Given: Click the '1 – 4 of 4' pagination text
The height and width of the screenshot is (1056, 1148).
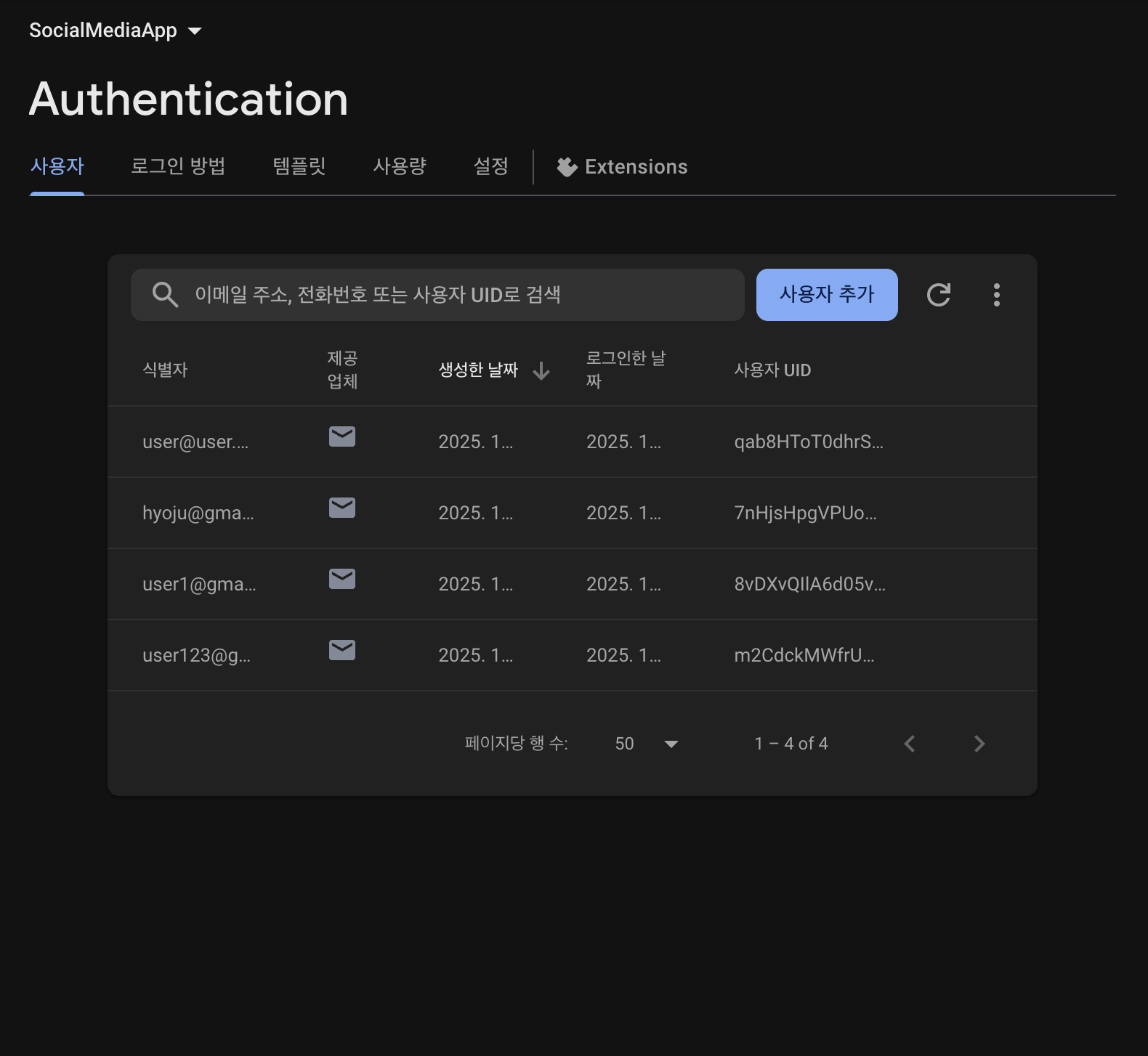Looking at the screenshot, I should [x=791, y=744].
